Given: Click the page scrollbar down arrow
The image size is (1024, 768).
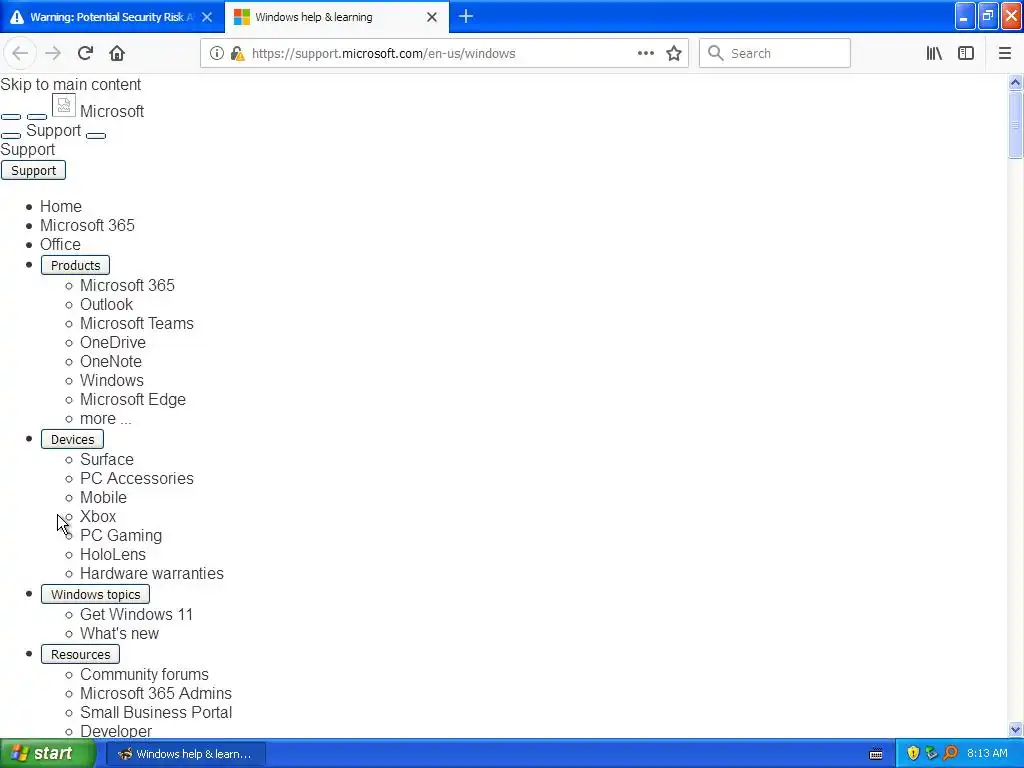Looking at the screenshot, I should [1015, 729].
